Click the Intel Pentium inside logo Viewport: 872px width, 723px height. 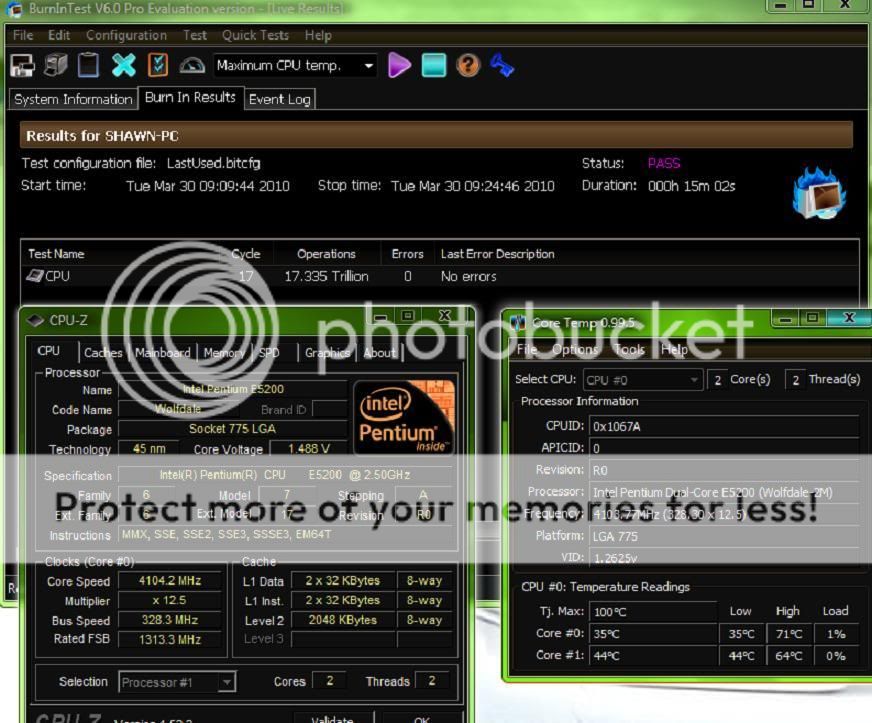click(x=404, y=417)
